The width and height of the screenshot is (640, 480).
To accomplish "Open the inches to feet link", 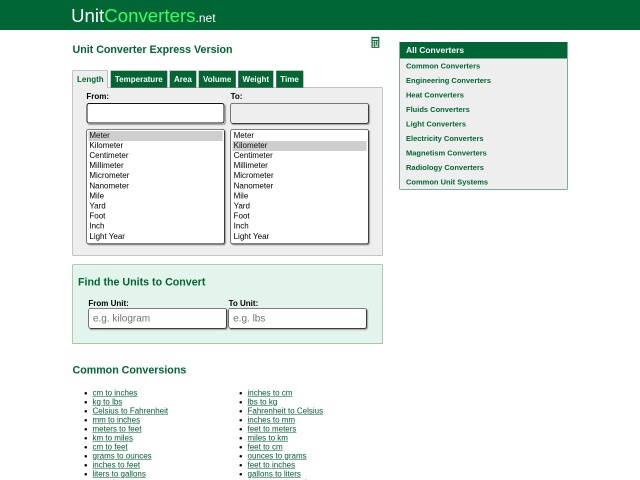I will [x=116, y=464].
